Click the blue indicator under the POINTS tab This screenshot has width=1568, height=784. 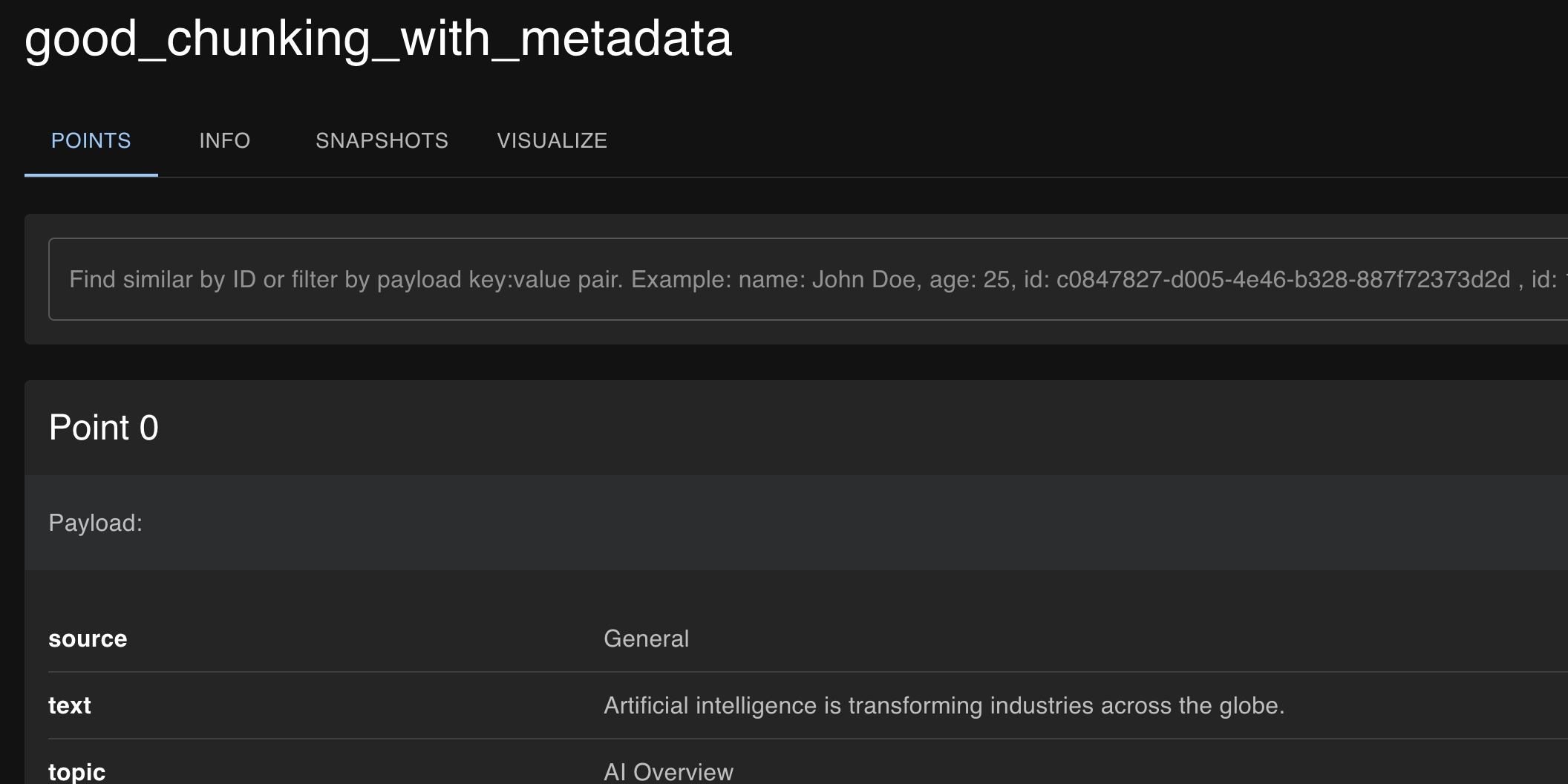(x=91, y=174)
